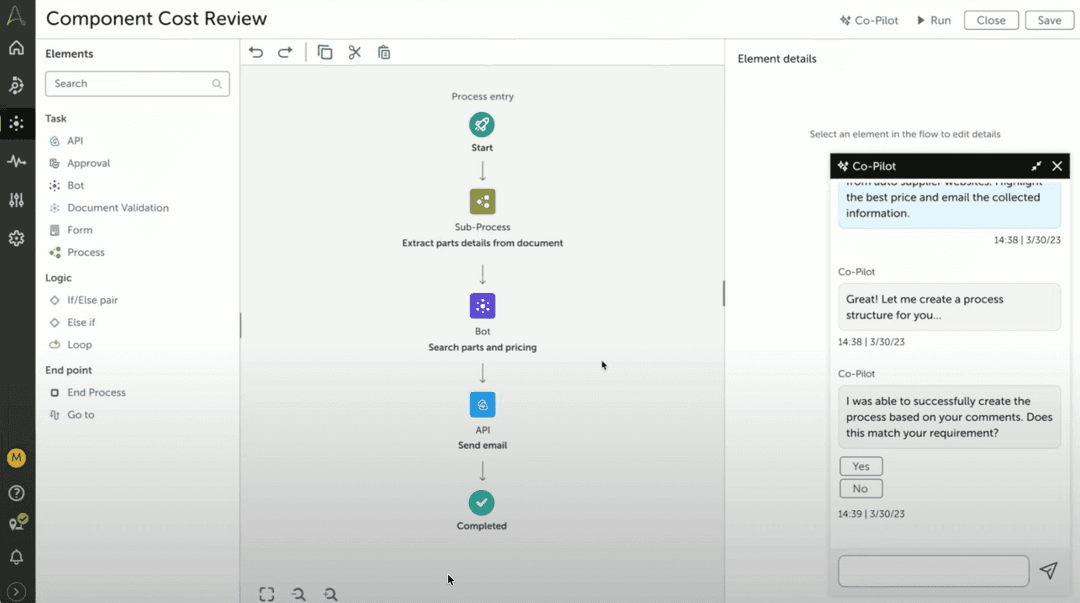This screenshot has width=1080, height=603.
Task: Click 'Extract parts details from document' label
Action: point(482,243)
